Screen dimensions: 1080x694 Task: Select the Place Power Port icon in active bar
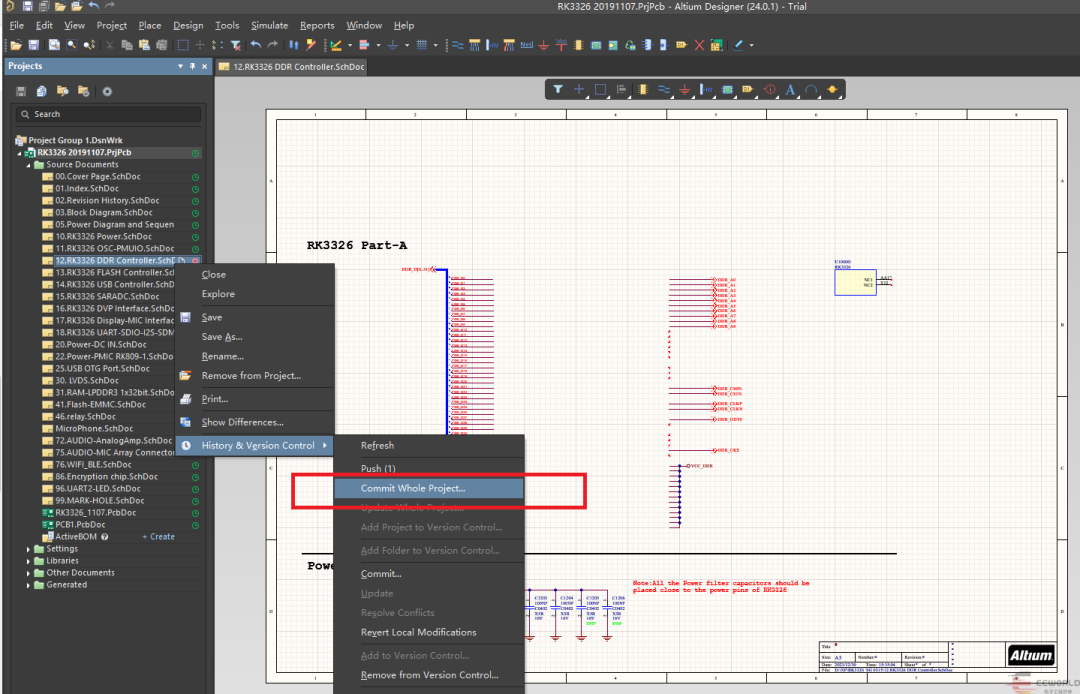click(x=684, y=90)
